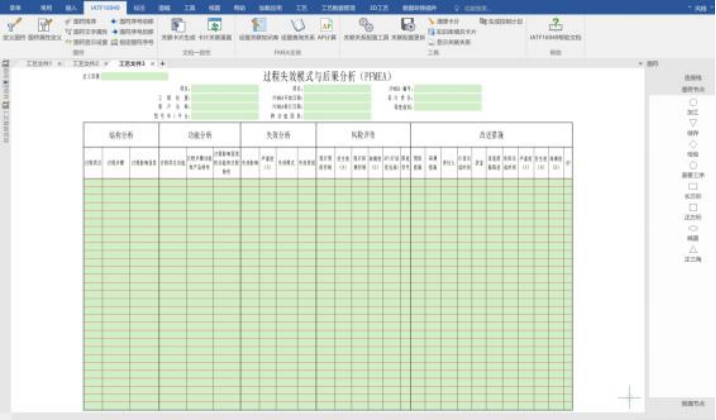Click the 卡片关联重置 icon
Screen dimensions: 716x420
pos(214,24)
